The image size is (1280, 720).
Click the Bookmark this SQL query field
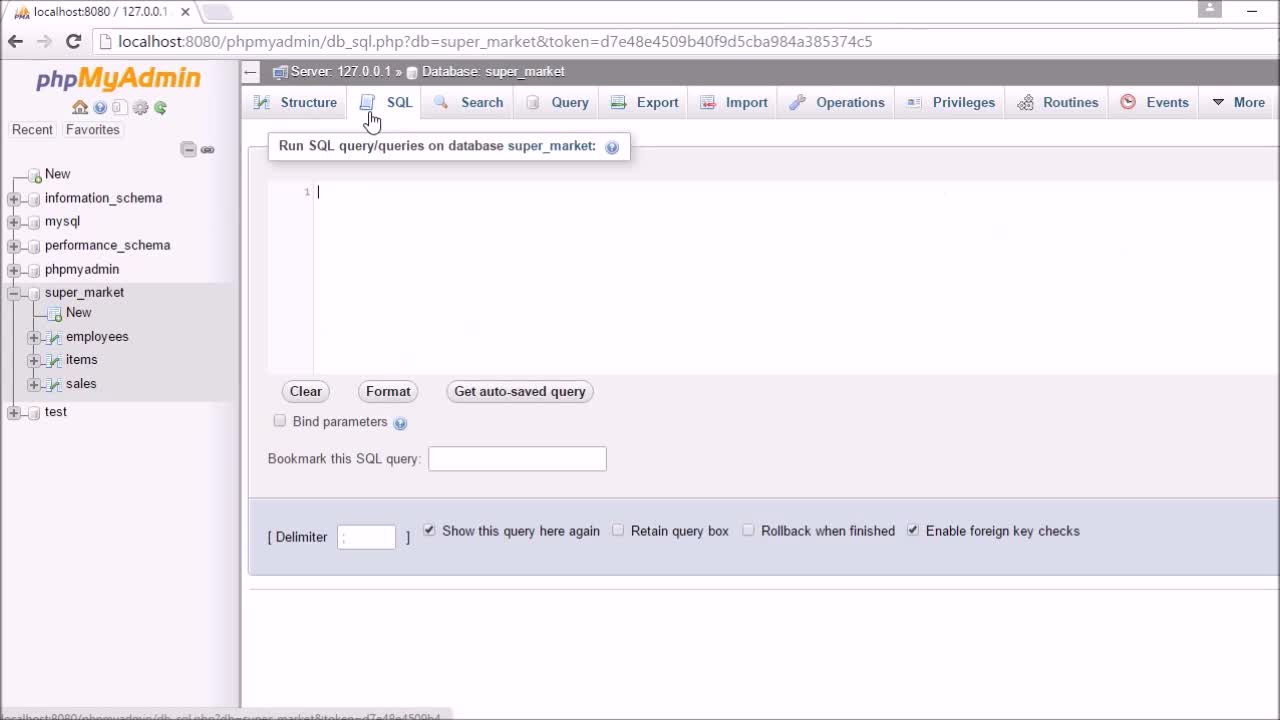pos(517,458)
